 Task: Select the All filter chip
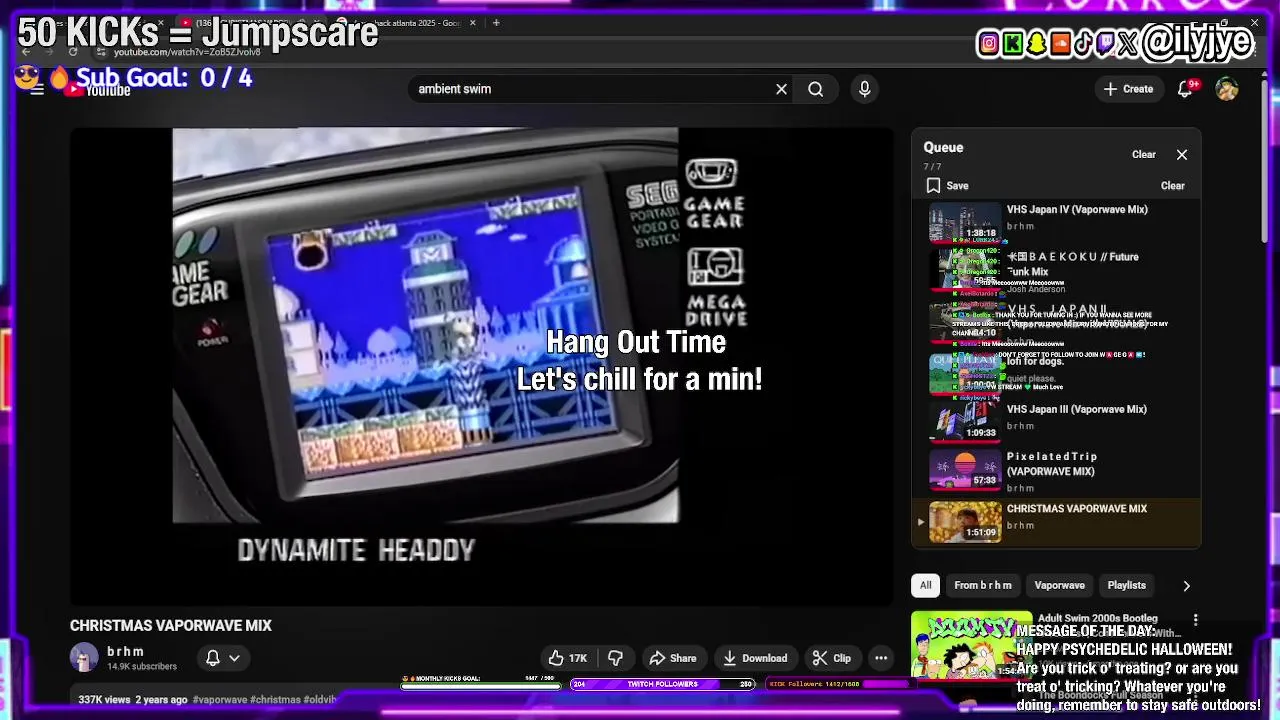click(x=926, y=585)
